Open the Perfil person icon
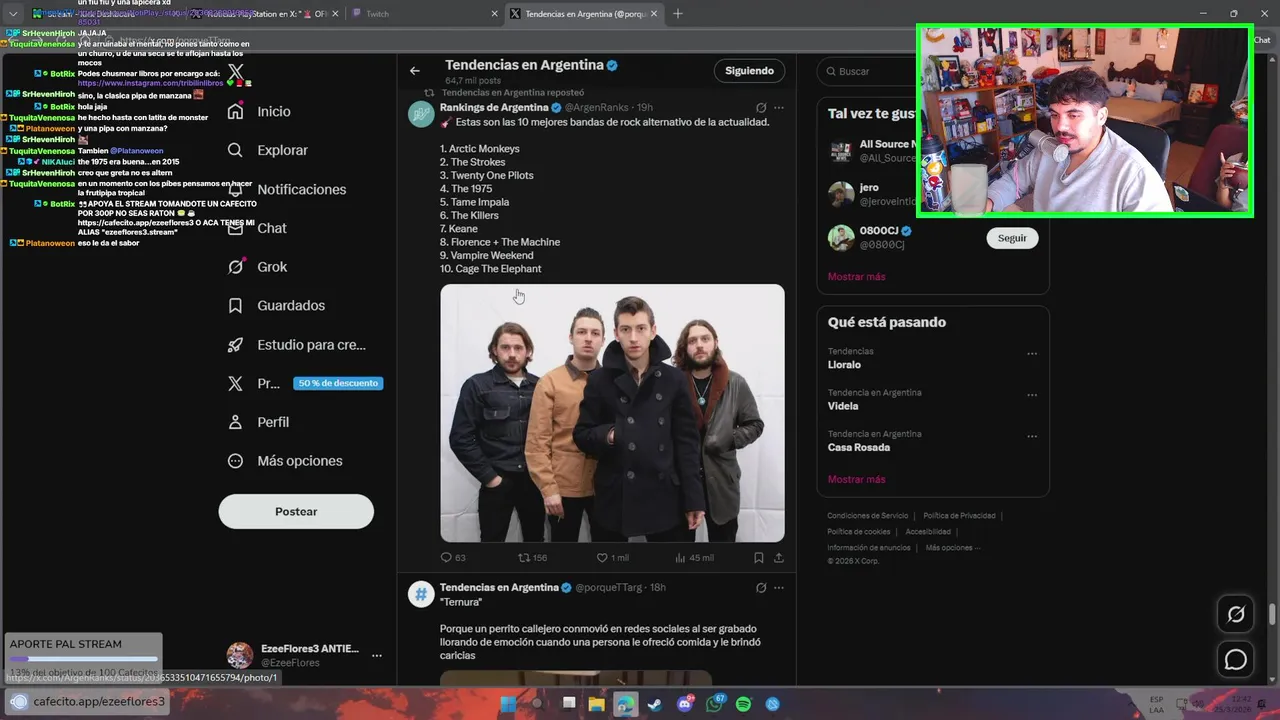 tap(235, 422)
